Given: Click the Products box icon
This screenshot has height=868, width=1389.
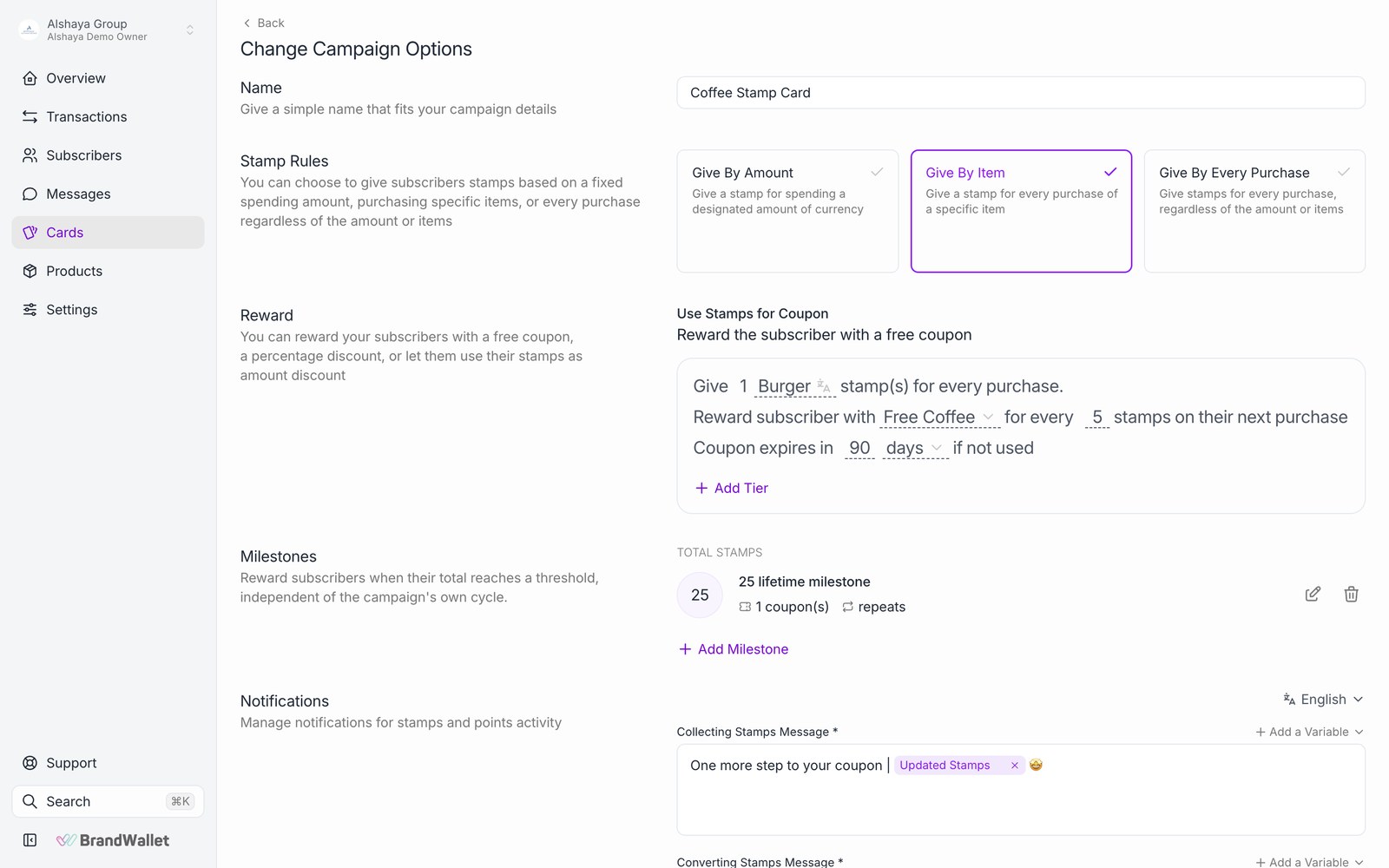Looking at the screenshot, I should pos(30,271).
